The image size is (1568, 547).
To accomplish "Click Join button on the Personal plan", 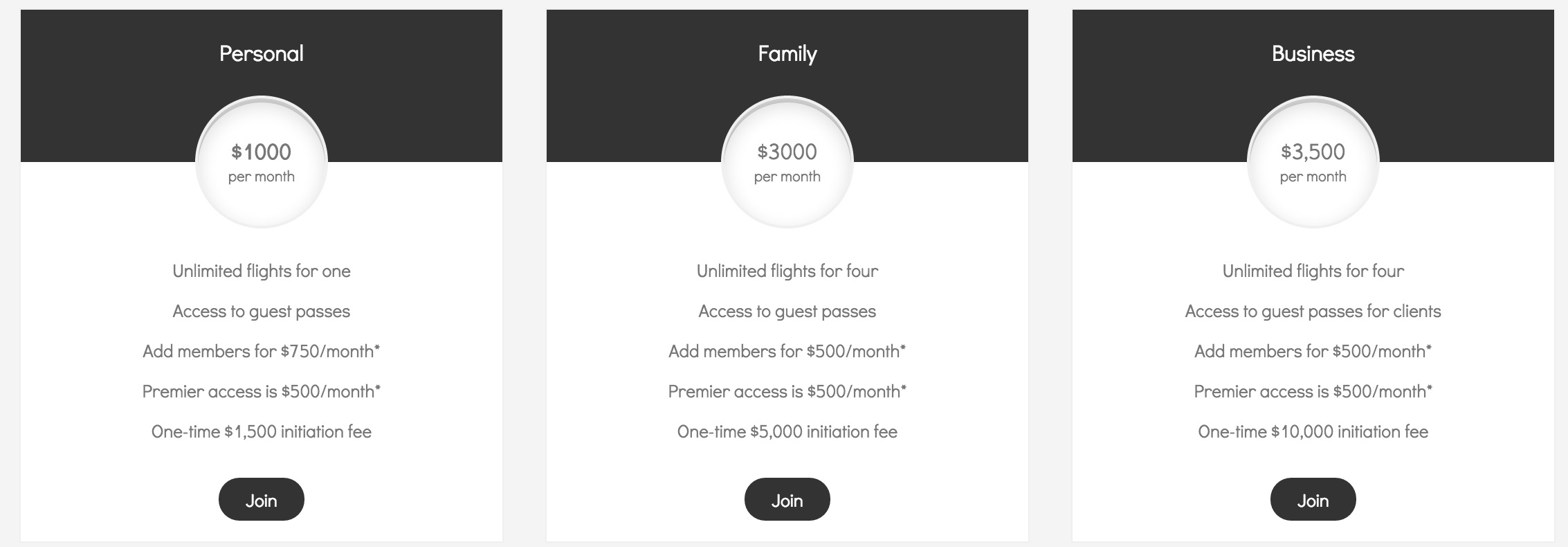I will 261,500.
